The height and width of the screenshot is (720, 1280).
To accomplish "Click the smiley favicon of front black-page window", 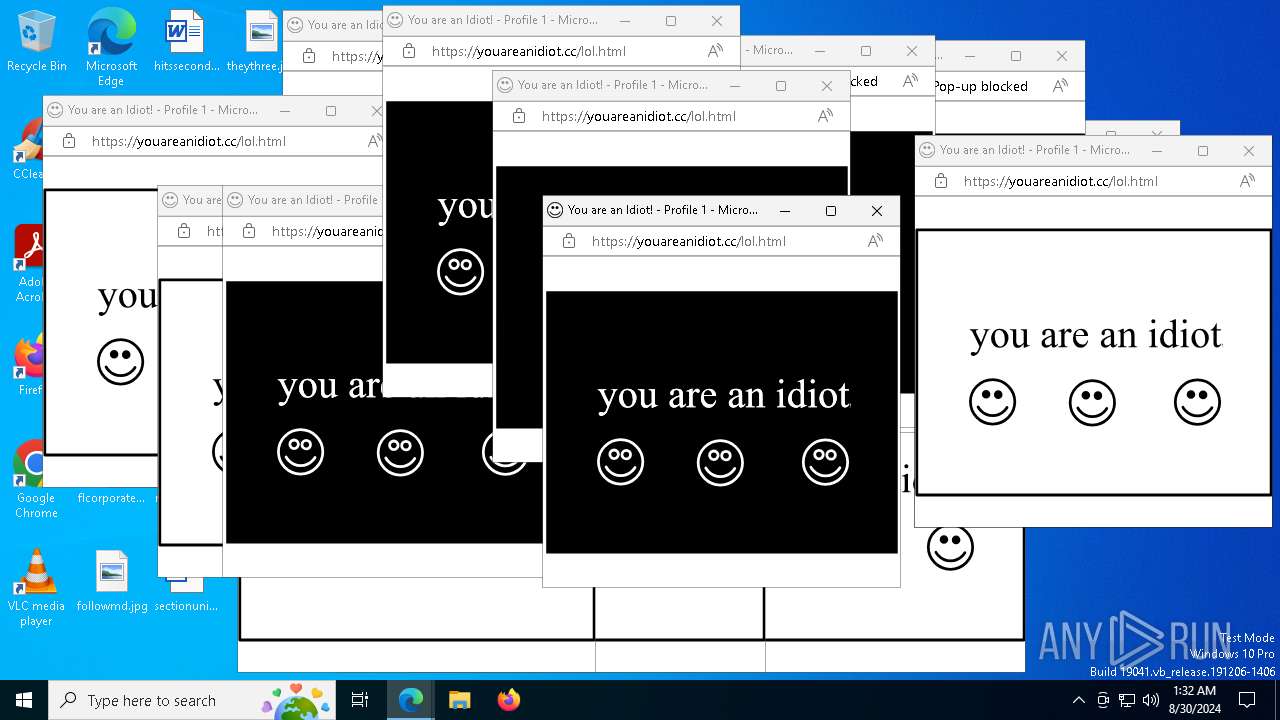I will click(555, 210).
